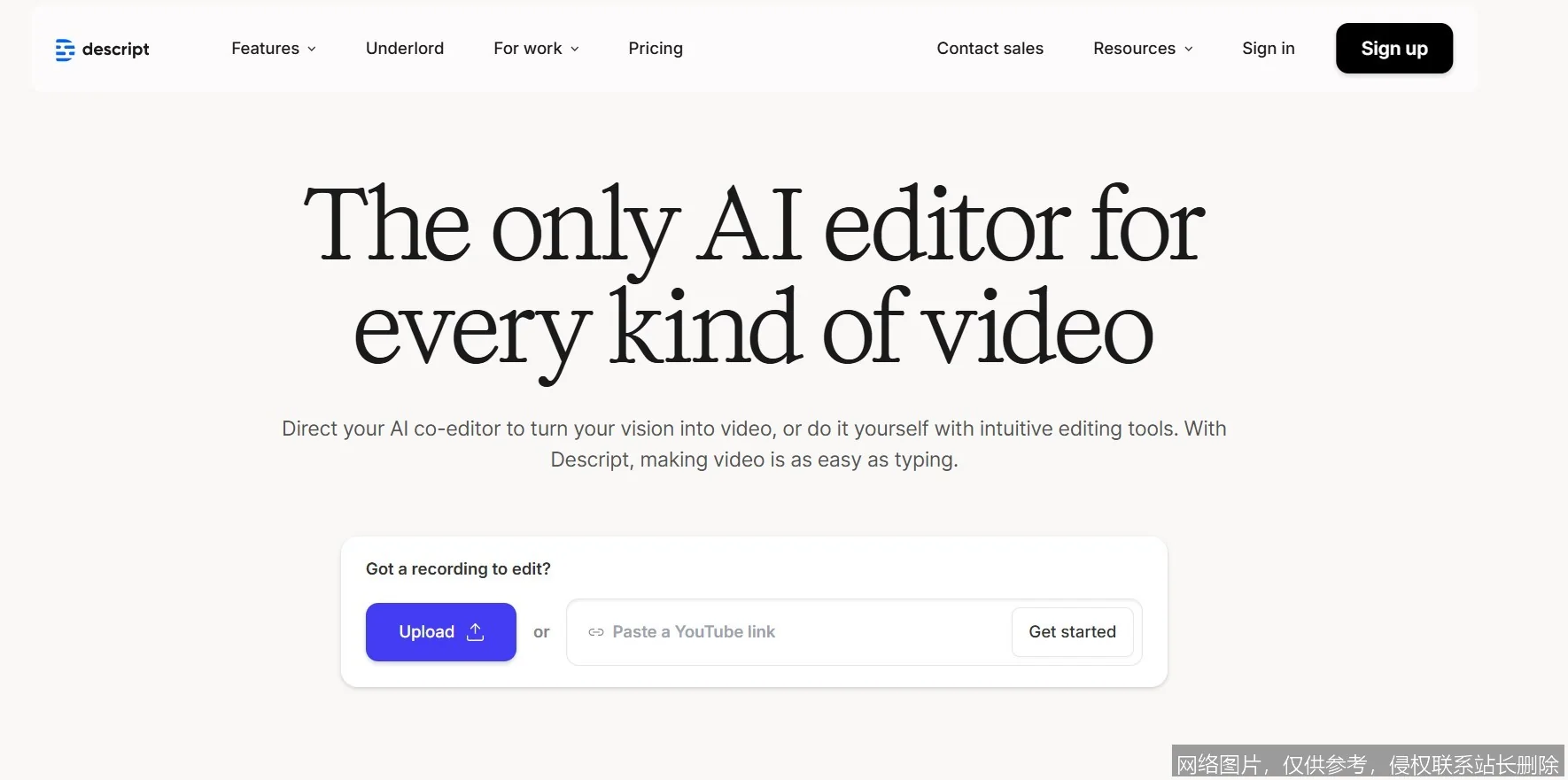Open the Pricing page

[x=656, y=49]
